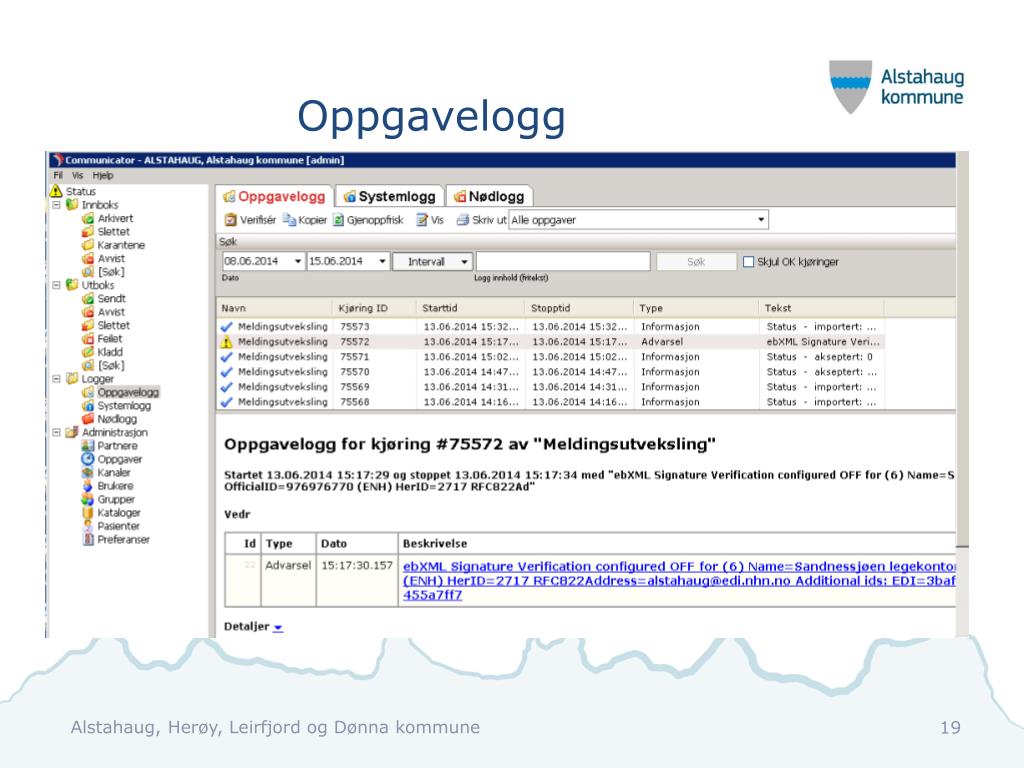
Task: Open Avvist folder under Innboks
Action: pyautogui.click(x=103, y=259)
